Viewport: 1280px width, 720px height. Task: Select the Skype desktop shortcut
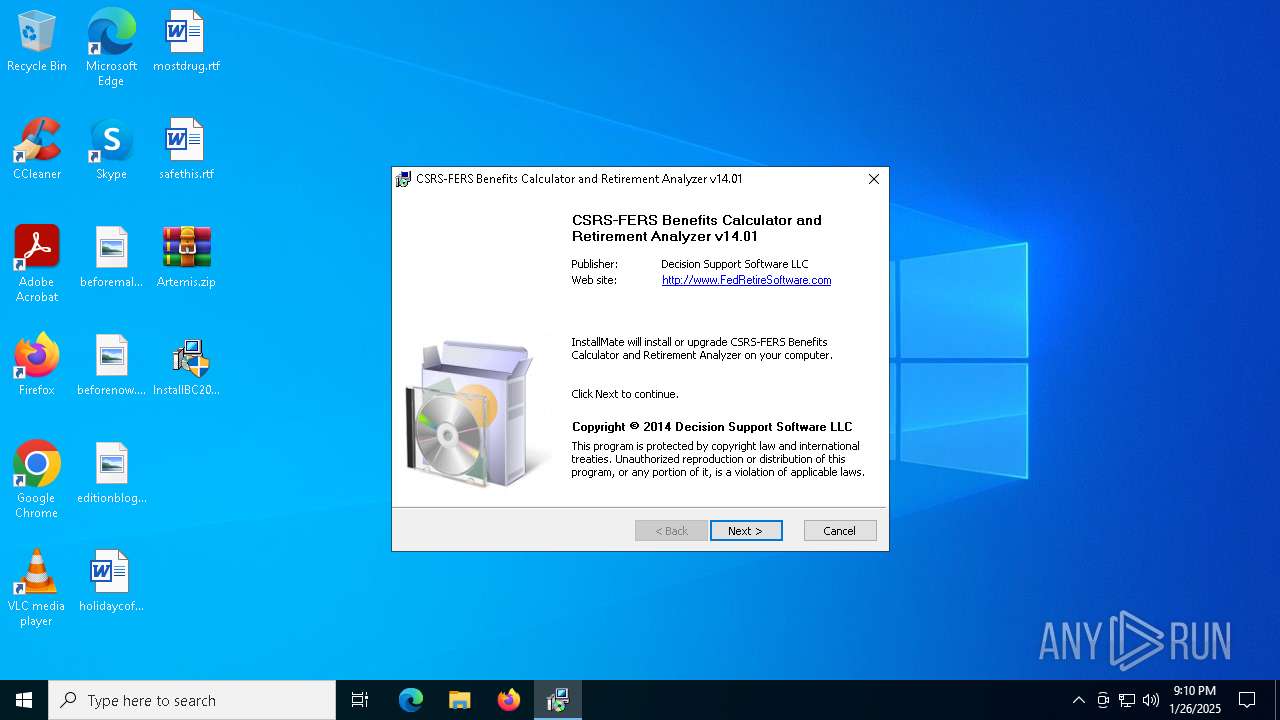[111, 149]
